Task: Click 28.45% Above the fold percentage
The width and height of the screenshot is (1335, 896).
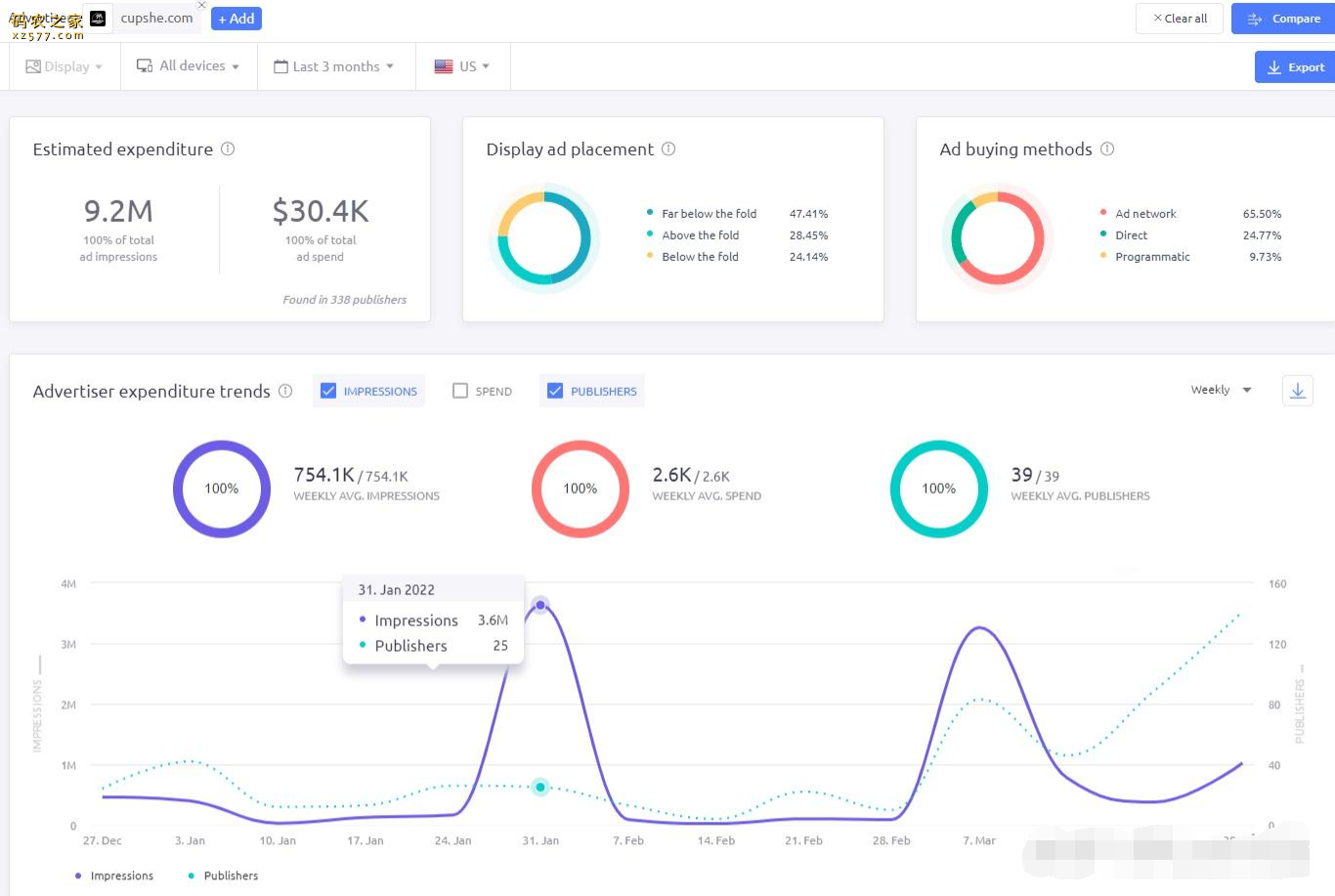Action: 808,235
